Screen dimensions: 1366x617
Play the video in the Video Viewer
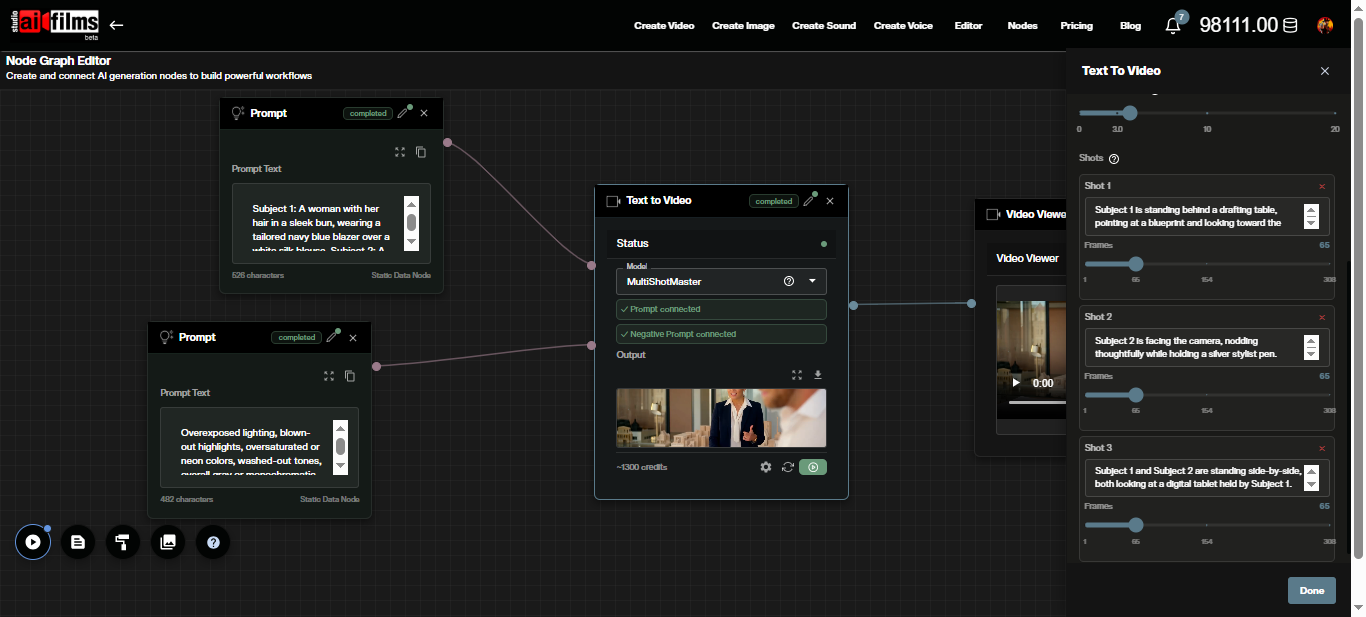point(1015,382)
